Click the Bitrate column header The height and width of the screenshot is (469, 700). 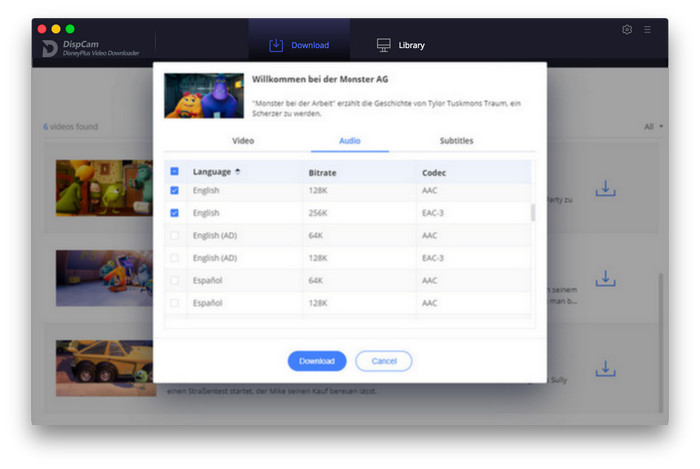[322, 173]
